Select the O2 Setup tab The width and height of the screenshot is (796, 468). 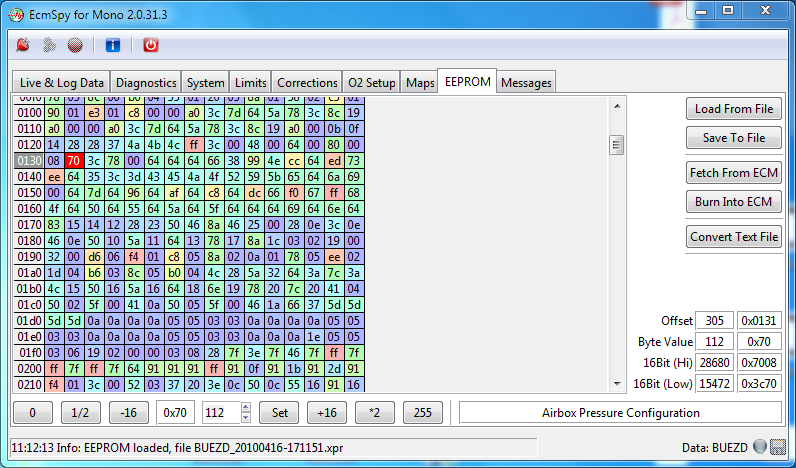(x=371, y=83)
